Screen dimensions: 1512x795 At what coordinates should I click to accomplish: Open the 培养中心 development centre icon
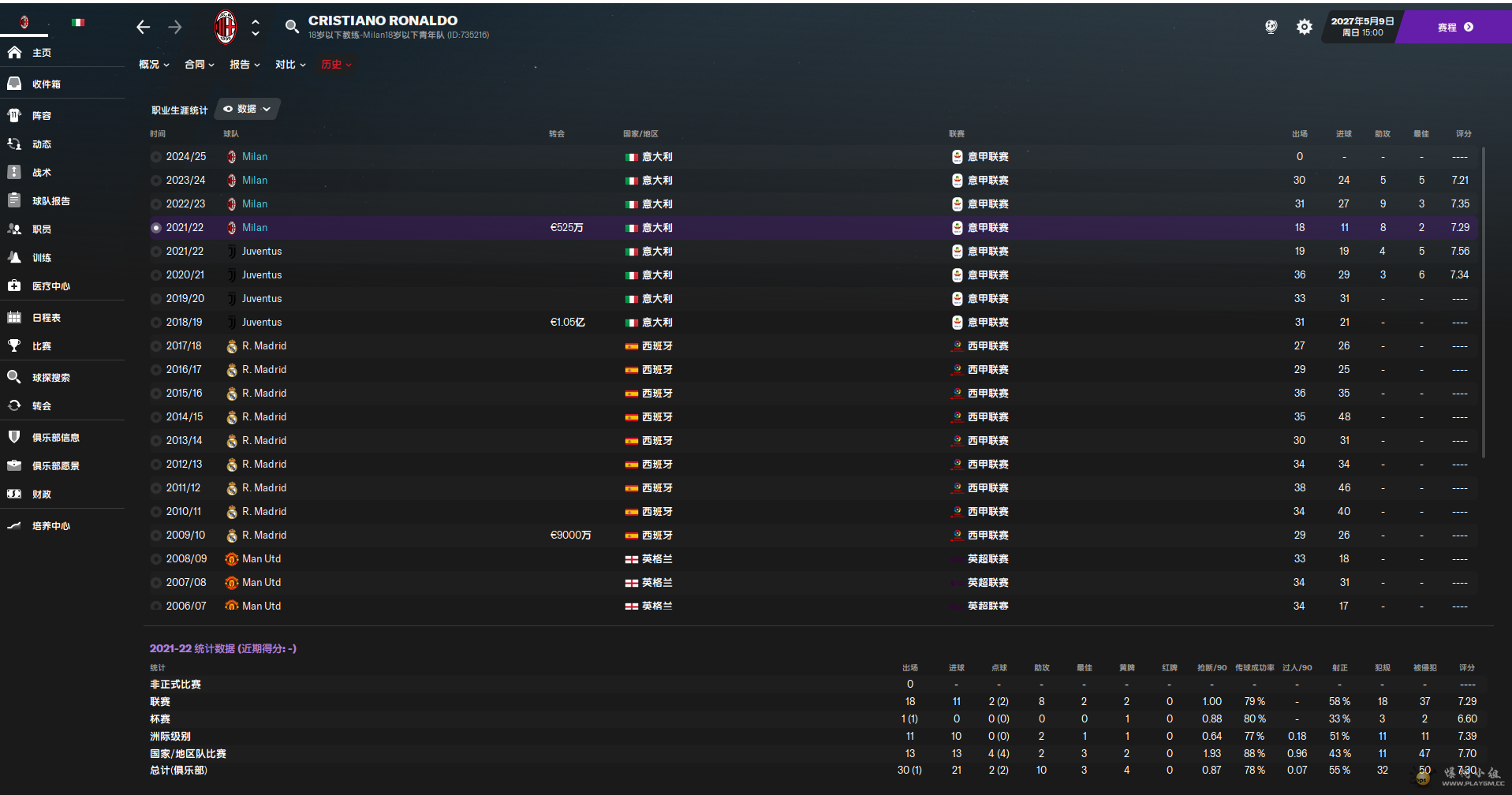tap(14, 525)
